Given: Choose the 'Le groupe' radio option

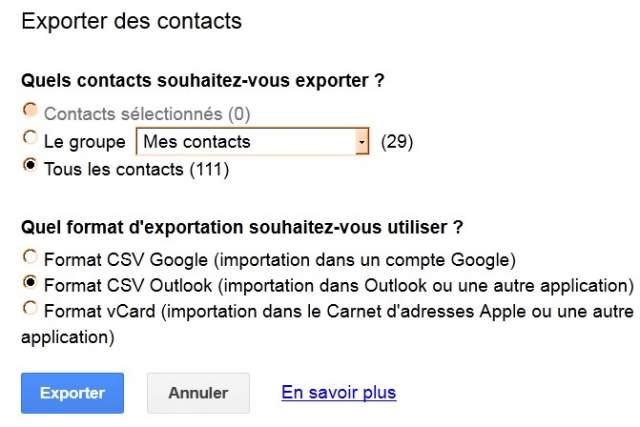Looking at the screenshot, I should tap(30, 138).
